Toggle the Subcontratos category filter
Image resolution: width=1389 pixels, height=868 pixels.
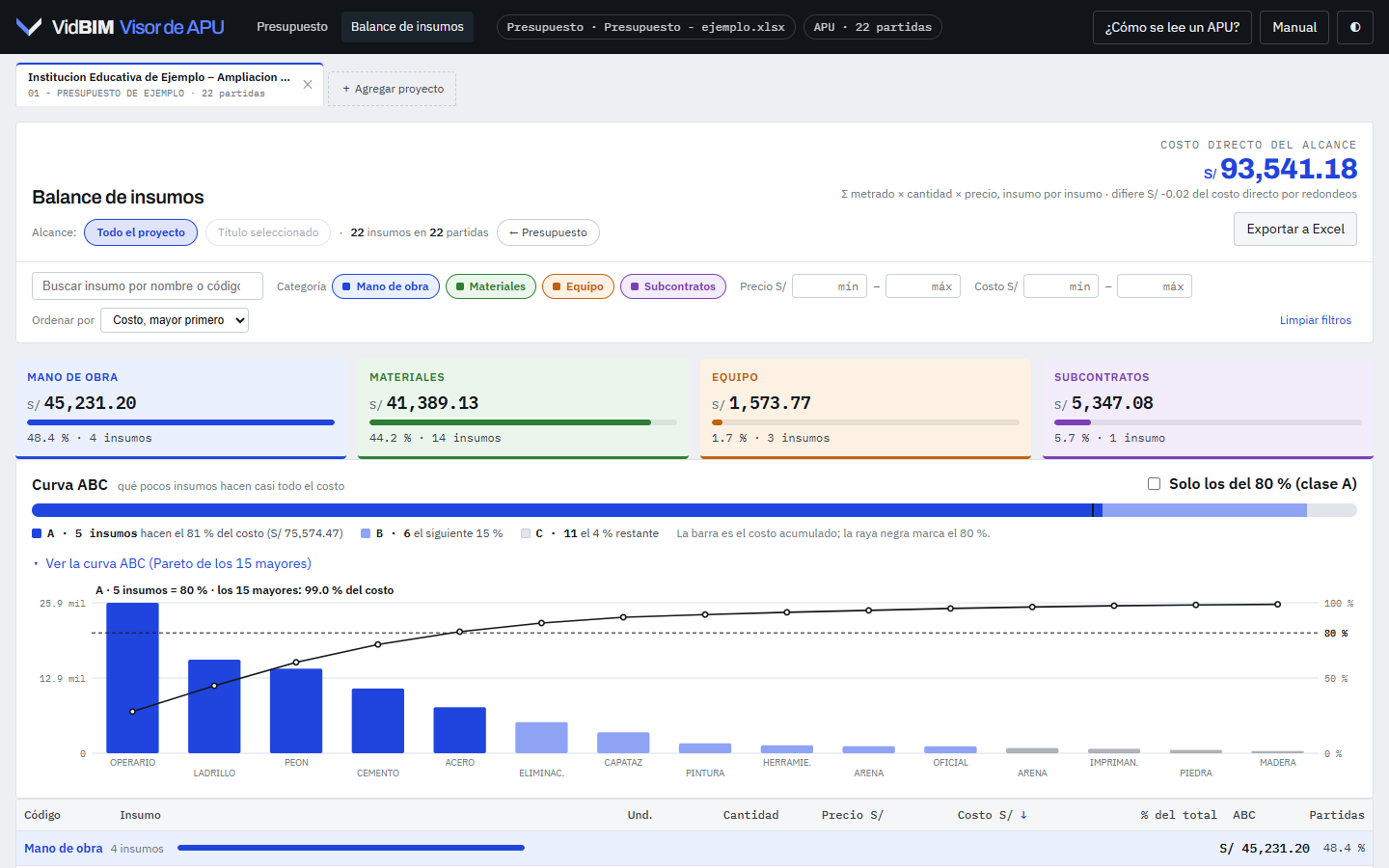[x=673, y=286]
